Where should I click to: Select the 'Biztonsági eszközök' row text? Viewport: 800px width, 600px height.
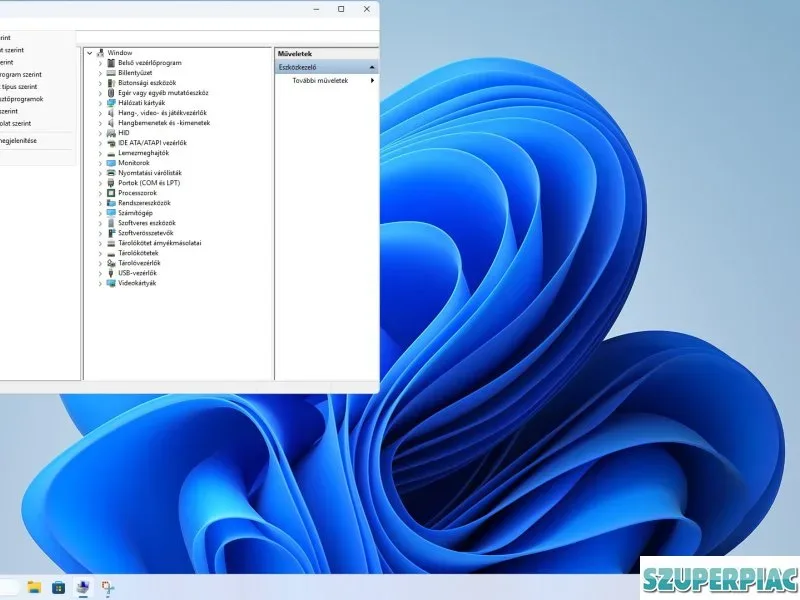click(x=147, y=83)
